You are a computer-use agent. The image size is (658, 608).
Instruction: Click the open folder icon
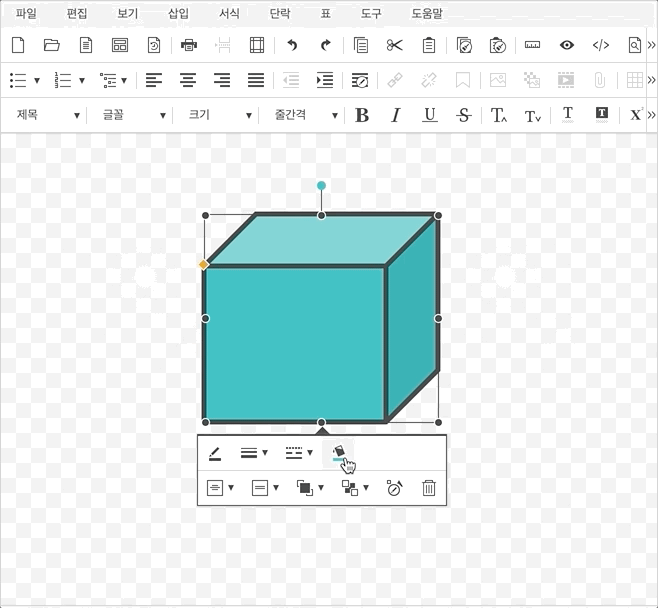click(x=52, y=45)
